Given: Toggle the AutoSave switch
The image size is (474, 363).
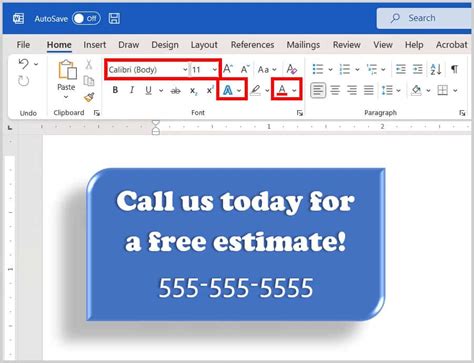Looking at the screenshot, I should click(x=86, y=18).
